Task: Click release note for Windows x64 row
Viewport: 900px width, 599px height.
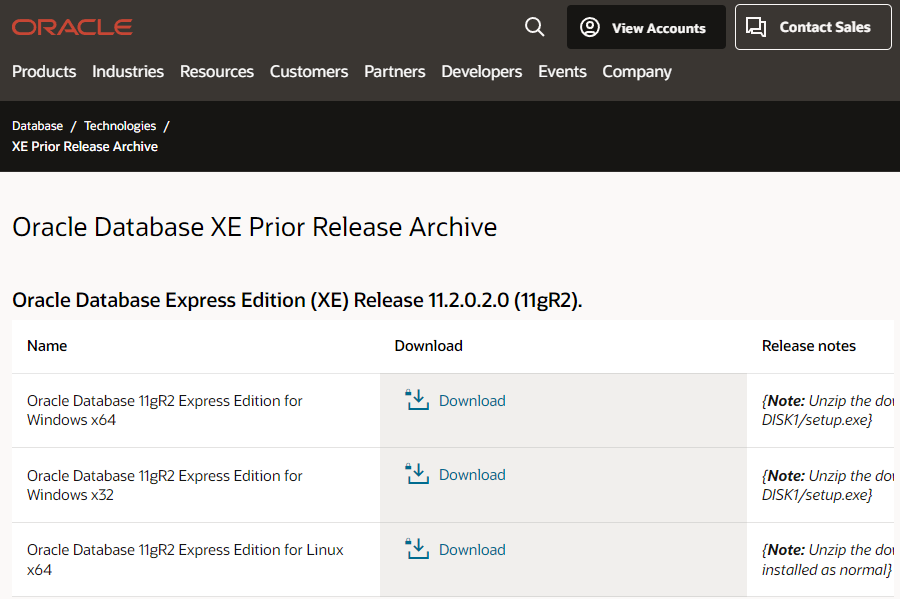Action: 827,410
